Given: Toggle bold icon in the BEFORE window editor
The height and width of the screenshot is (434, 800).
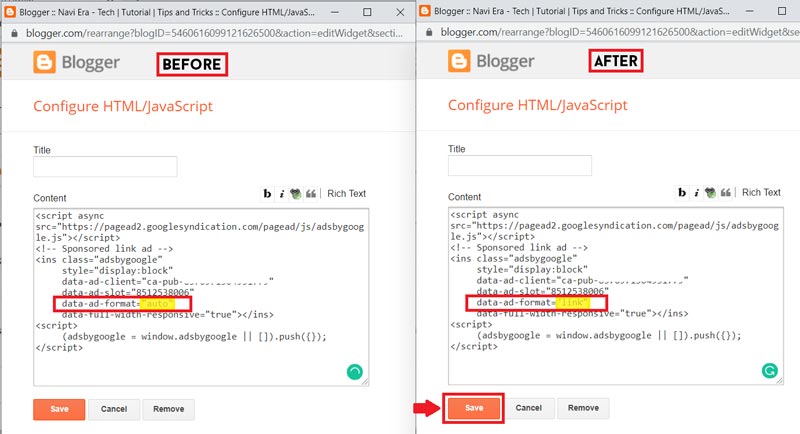Looking at the screenshot, I should click(x=267, y=194).
